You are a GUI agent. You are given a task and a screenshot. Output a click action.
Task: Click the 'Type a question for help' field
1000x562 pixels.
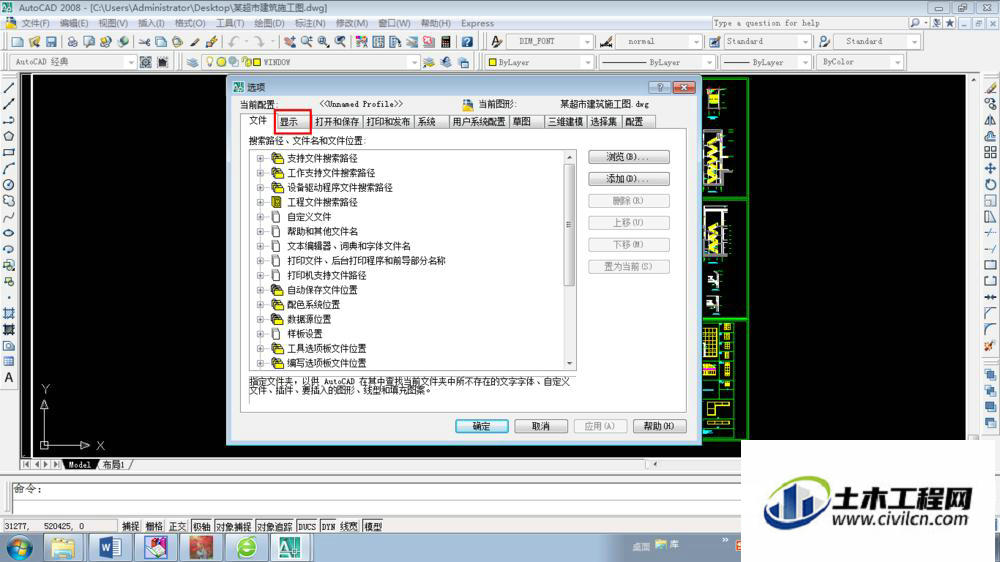tap(809, 23)
